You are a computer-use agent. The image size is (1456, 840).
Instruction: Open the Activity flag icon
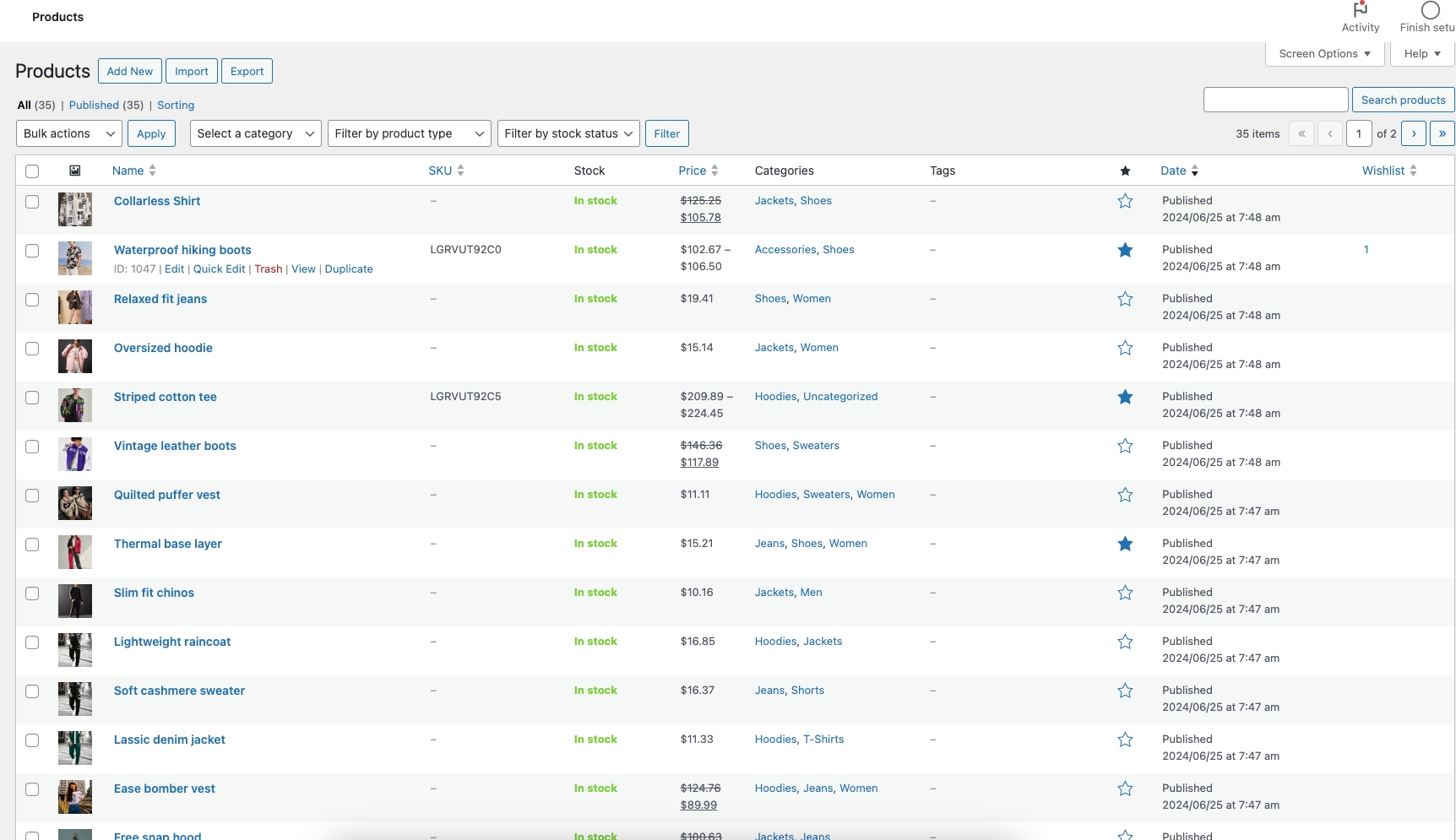[1360, 10]
